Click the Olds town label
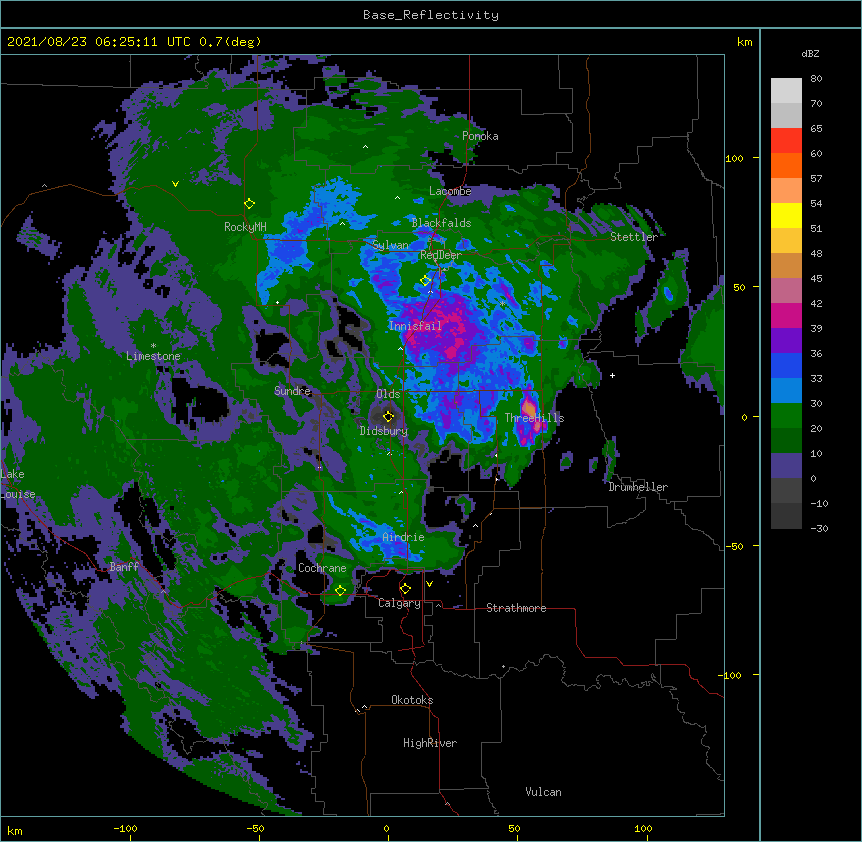This screenshot has height=842, width=862. (388, 394)
